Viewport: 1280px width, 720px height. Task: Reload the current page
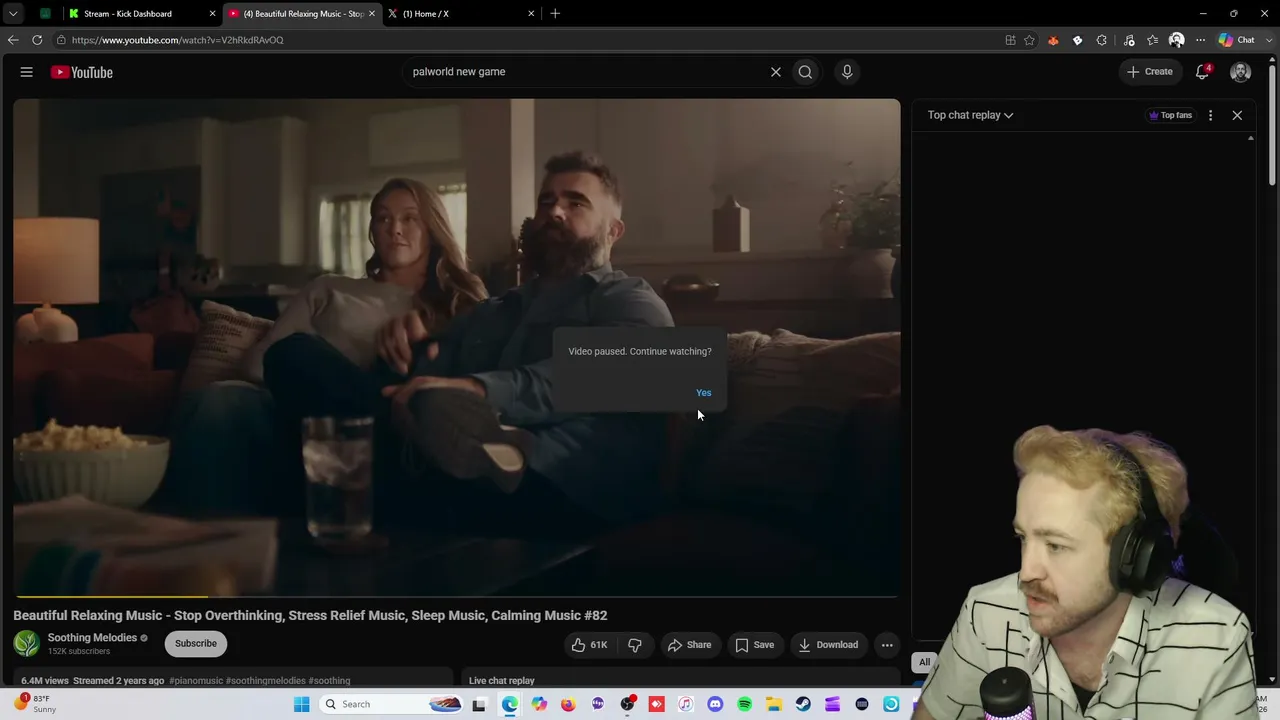tap(37, 40)
